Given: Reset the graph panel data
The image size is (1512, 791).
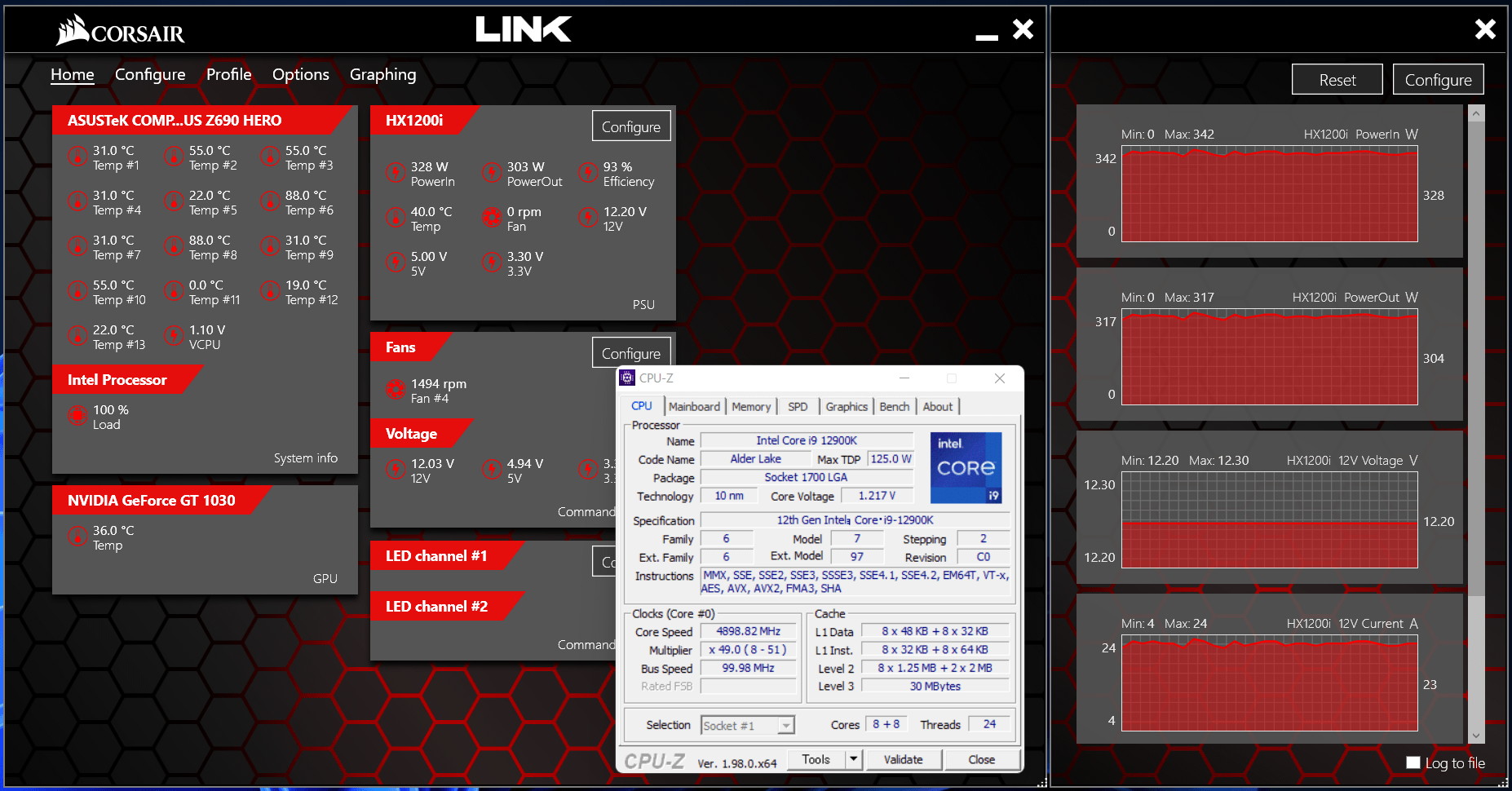Looking at the screenshot, I should (x=1337, y=80).
